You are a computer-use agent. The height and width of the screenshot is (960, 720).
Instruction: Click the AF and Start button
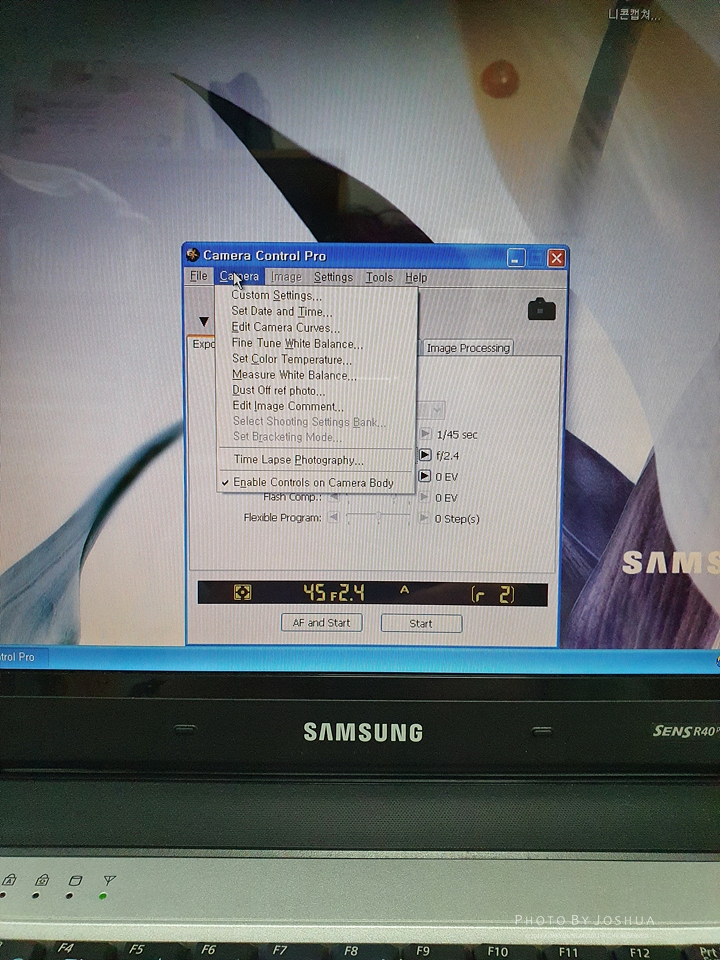click(x=321, y=623)
